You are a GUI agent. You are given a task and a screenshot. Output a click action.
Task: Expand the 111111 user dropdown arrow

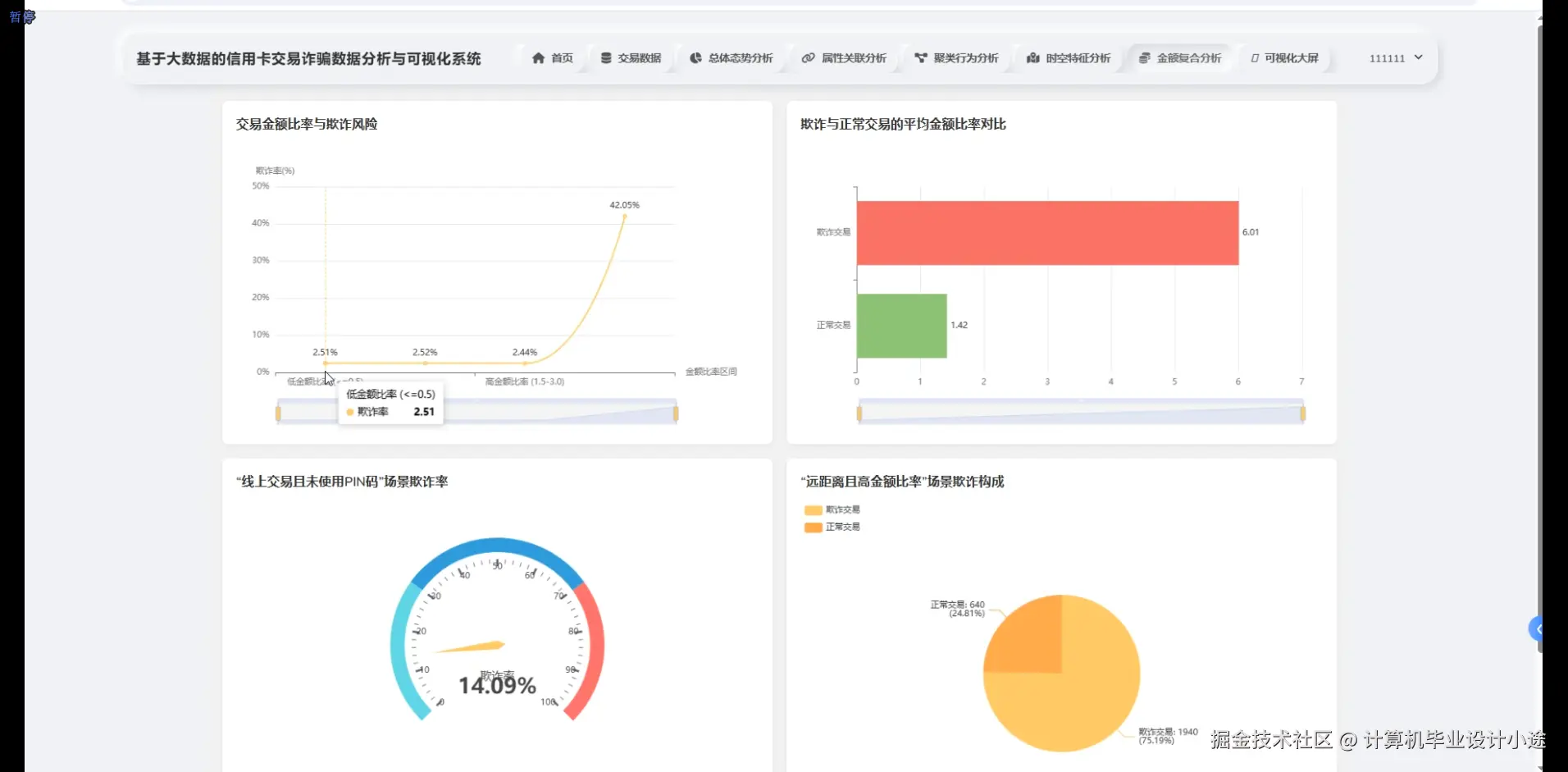pyautogui.click(x=1419, y=57)
